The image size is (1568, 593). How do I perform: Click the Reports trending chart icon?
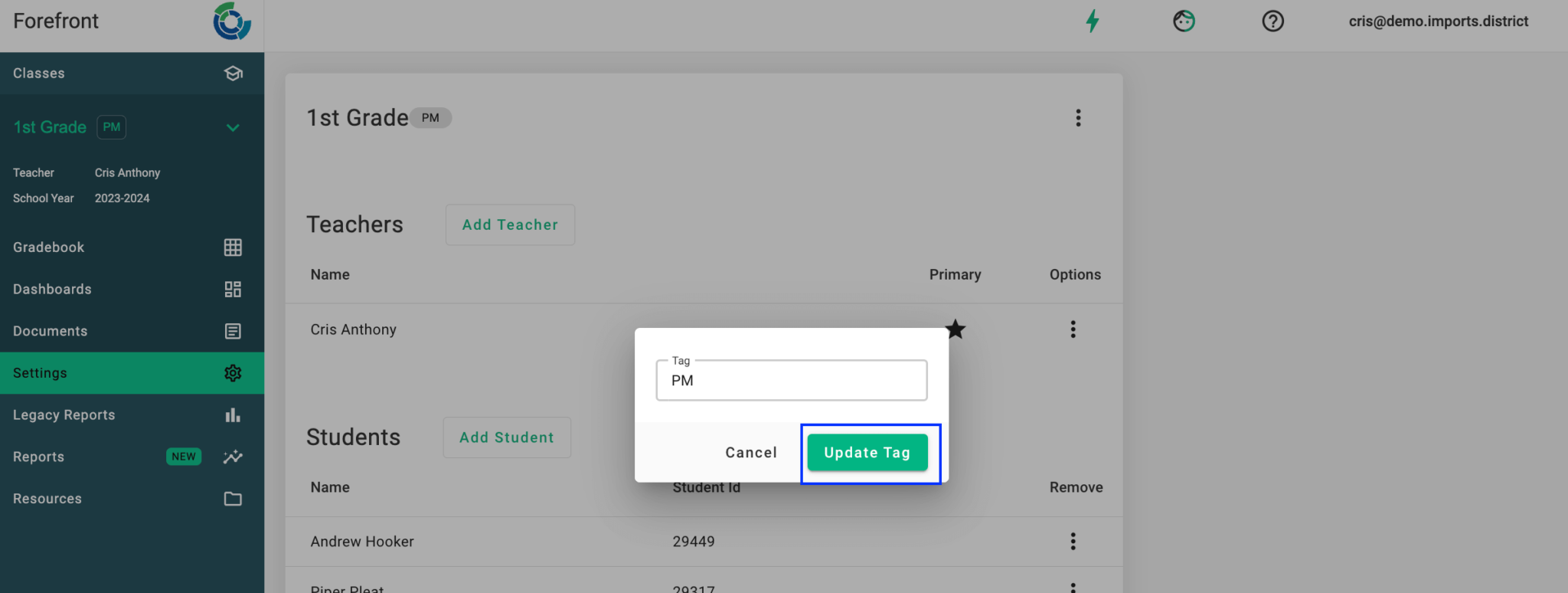[x=233, y=457]
